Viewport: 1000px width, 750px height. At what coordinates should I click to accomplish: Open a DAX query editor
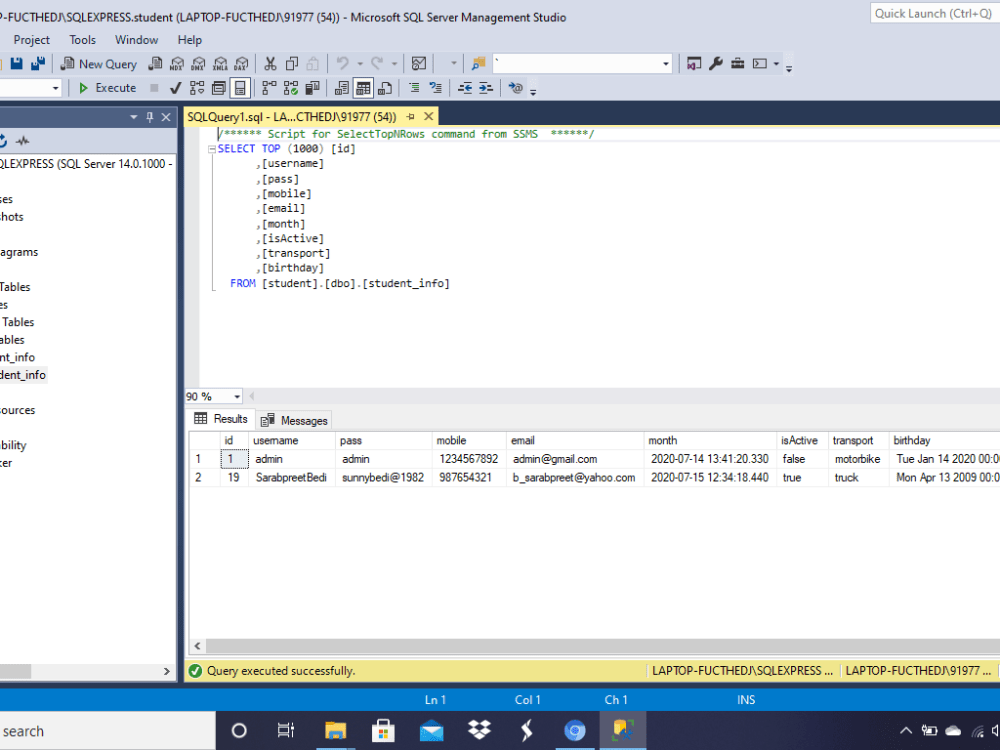[241, 63]
